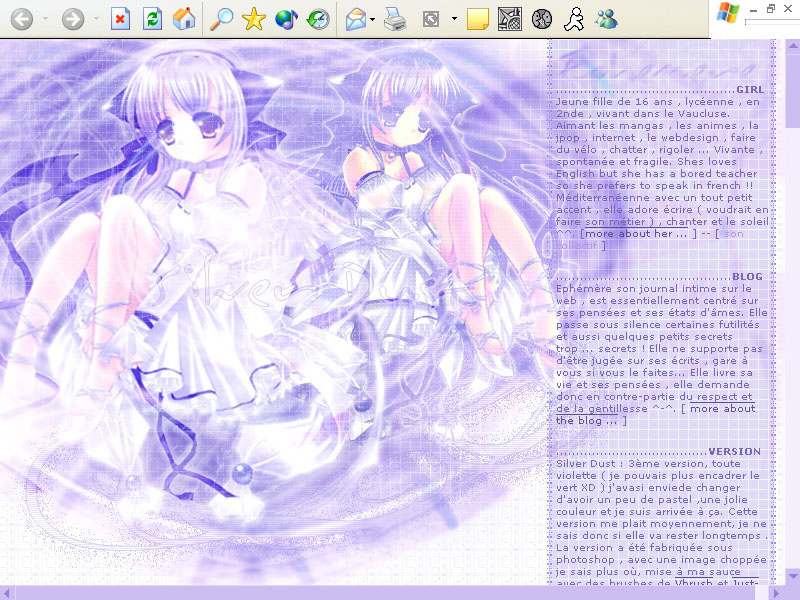Click the vertical scrollbar down arrow
The width and height of the screenshot is (800, 600).
pos(792,577)
